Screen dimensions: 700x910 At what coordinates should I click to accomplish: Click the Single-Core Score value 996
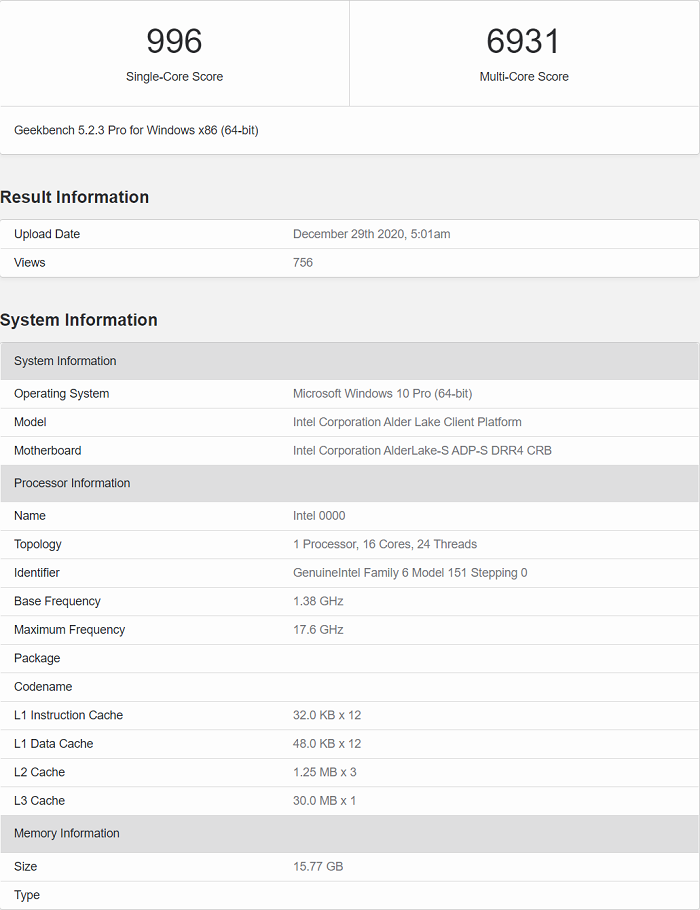[x=174, y=41]
